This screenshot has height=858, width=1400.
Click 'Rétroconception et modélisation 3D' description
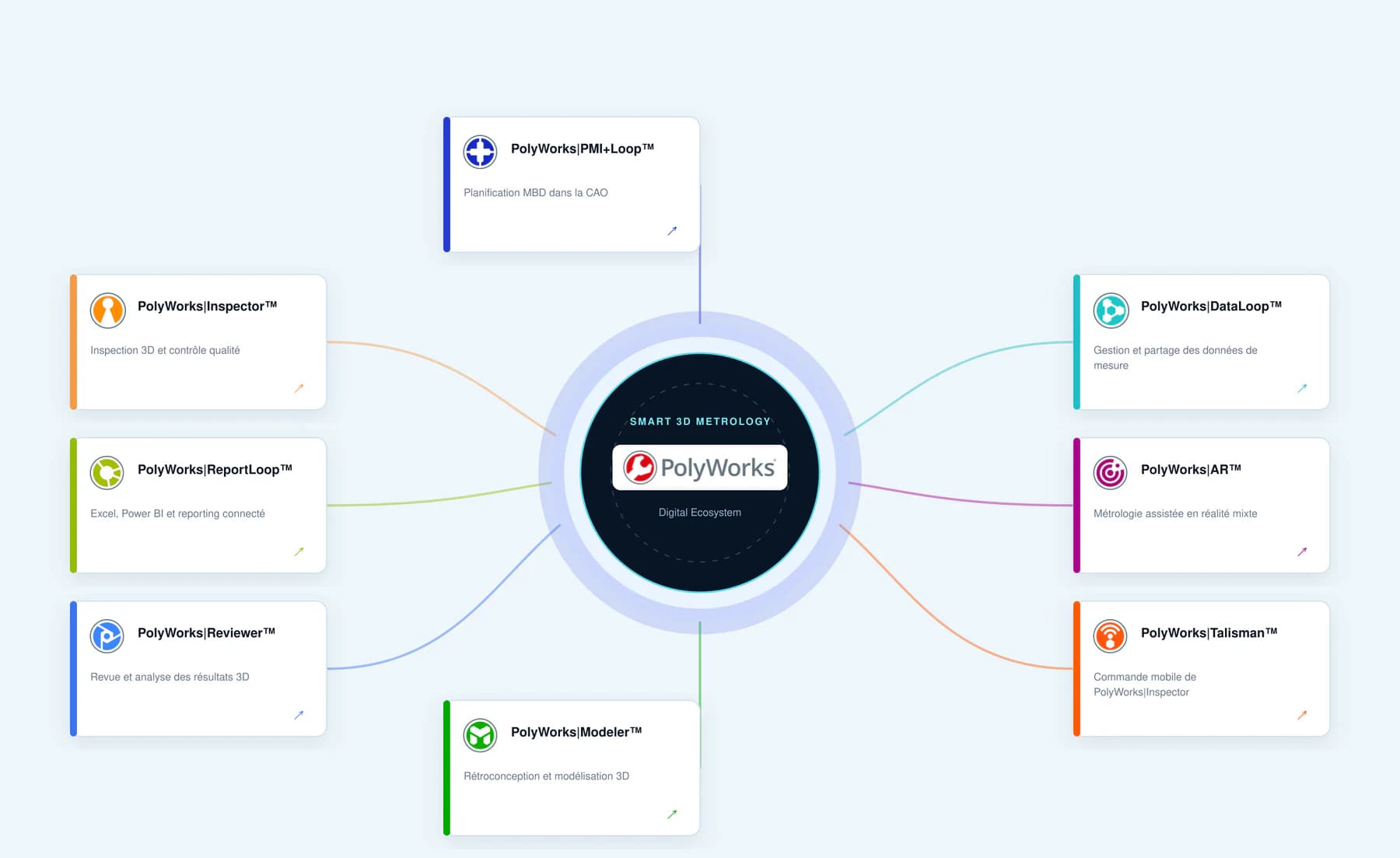546,776
